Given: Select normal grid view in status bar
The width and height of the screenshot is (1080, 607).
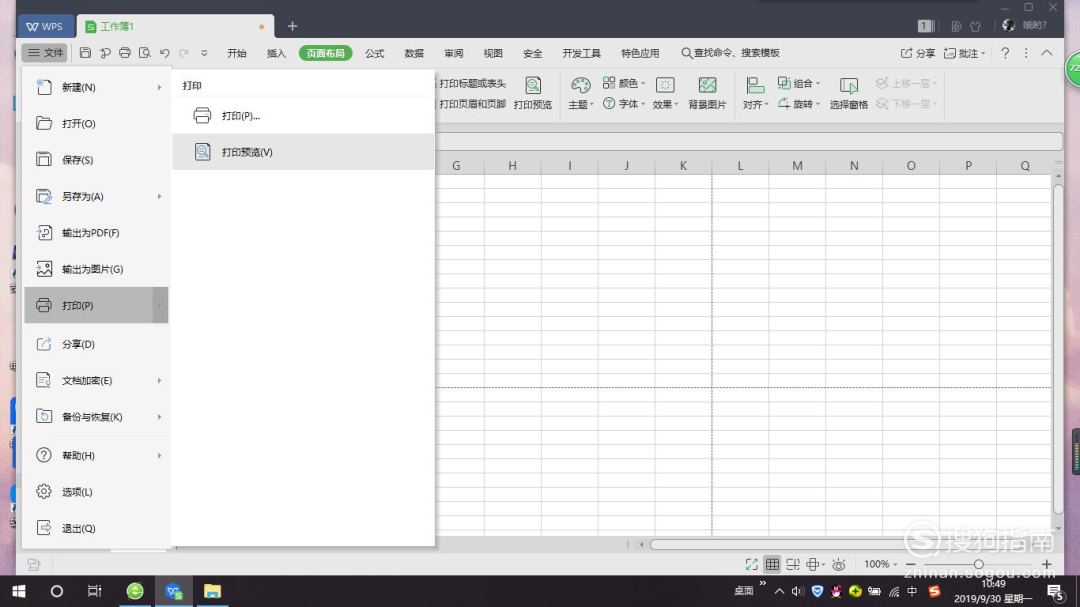Looking at the screenshot, I should click(x=772, y=564).
